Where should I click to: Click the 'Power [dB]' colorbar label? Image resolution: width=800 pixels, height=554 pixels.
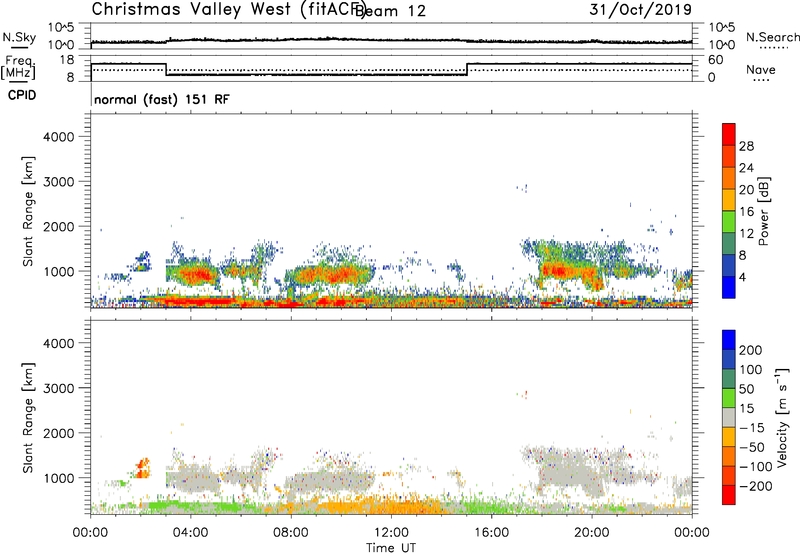click(763, 211)
